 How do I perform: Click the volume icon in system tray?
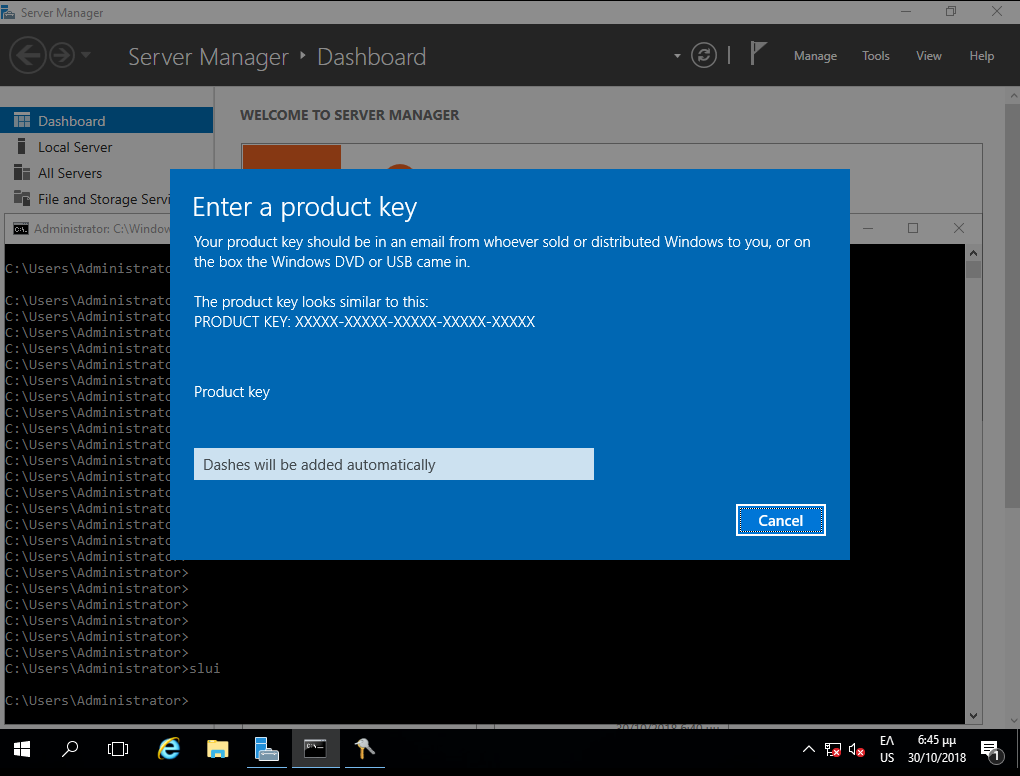pos(857,749)
